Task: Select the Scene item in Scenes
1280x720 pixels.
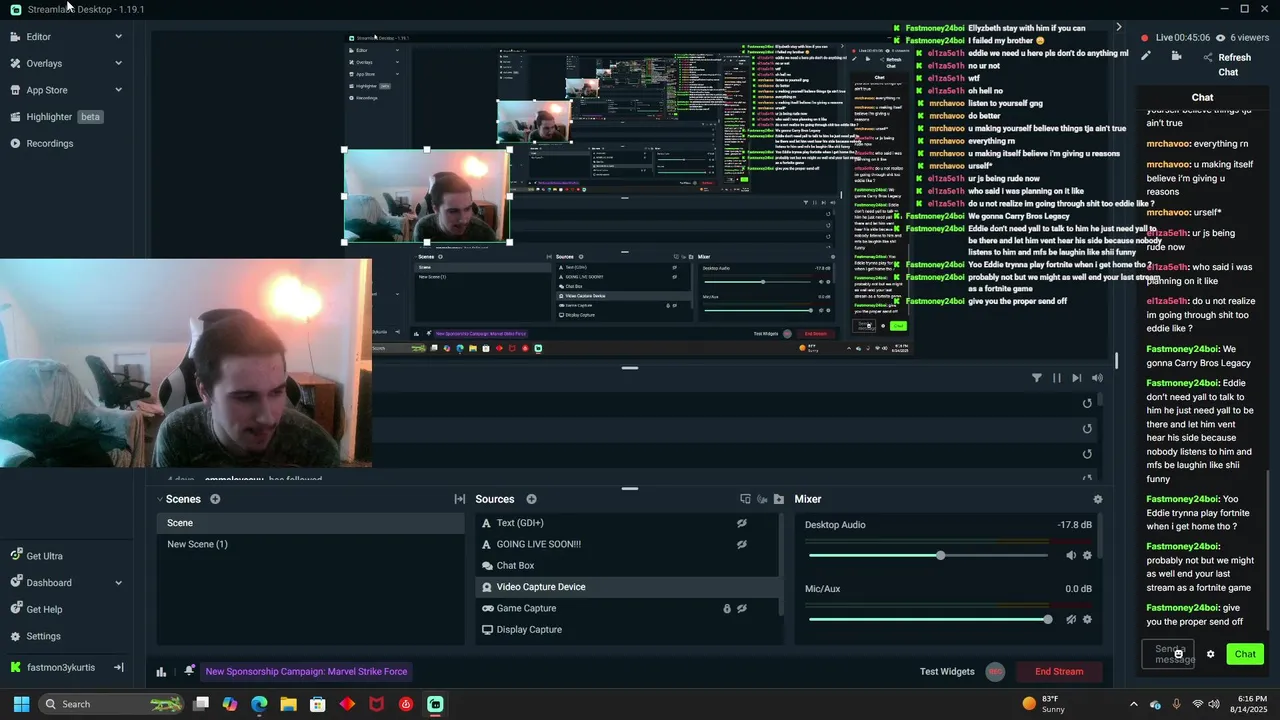Action: (x=310, y=523)
